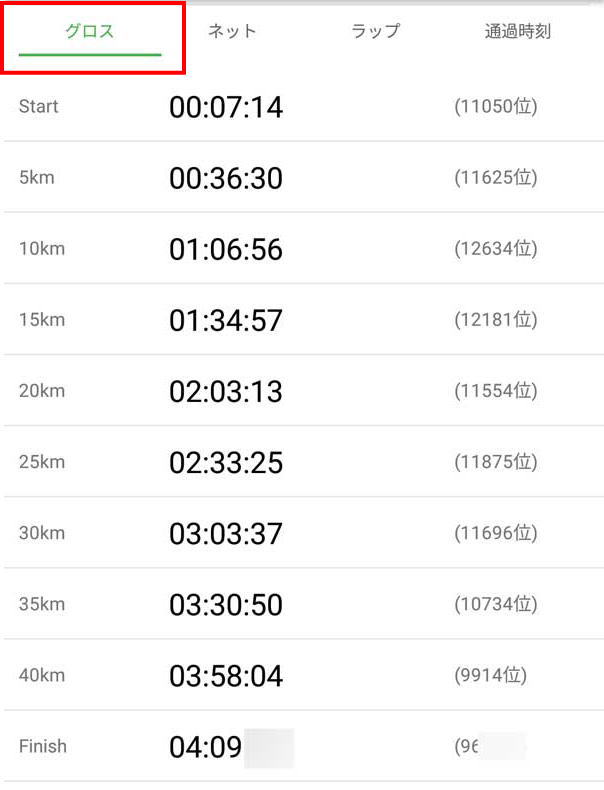Click the 11625位 ranking text
The width and height of the screenshot is (604, 790).
496,178
